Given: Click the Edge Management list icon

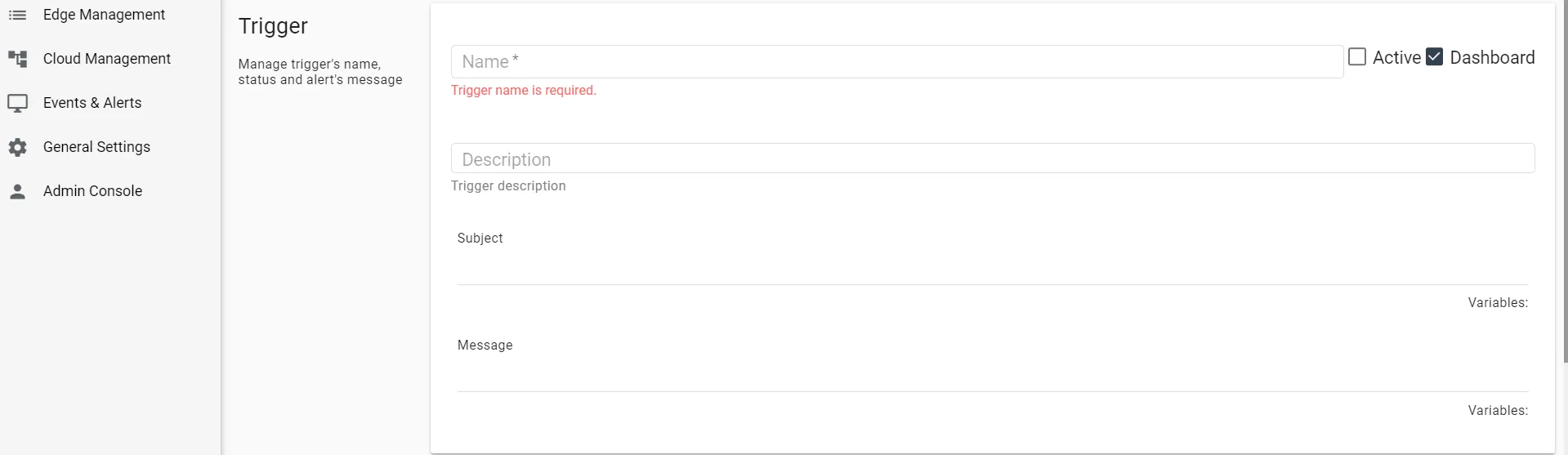Looking at the screenshot, I should 17,15.
